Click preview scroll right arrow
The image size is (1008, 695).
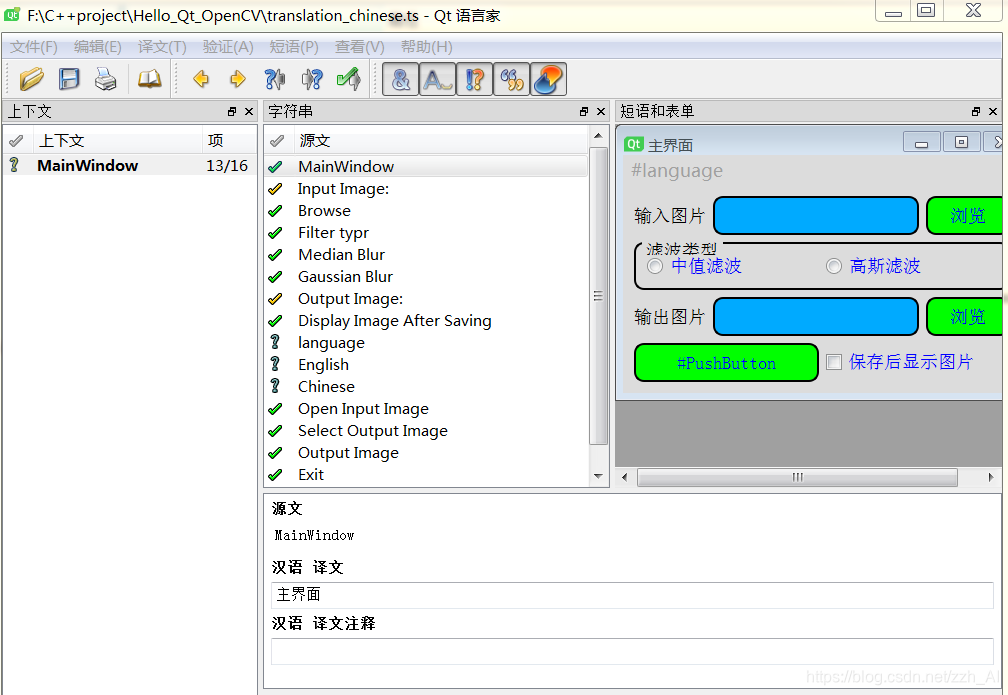[991, 477]
